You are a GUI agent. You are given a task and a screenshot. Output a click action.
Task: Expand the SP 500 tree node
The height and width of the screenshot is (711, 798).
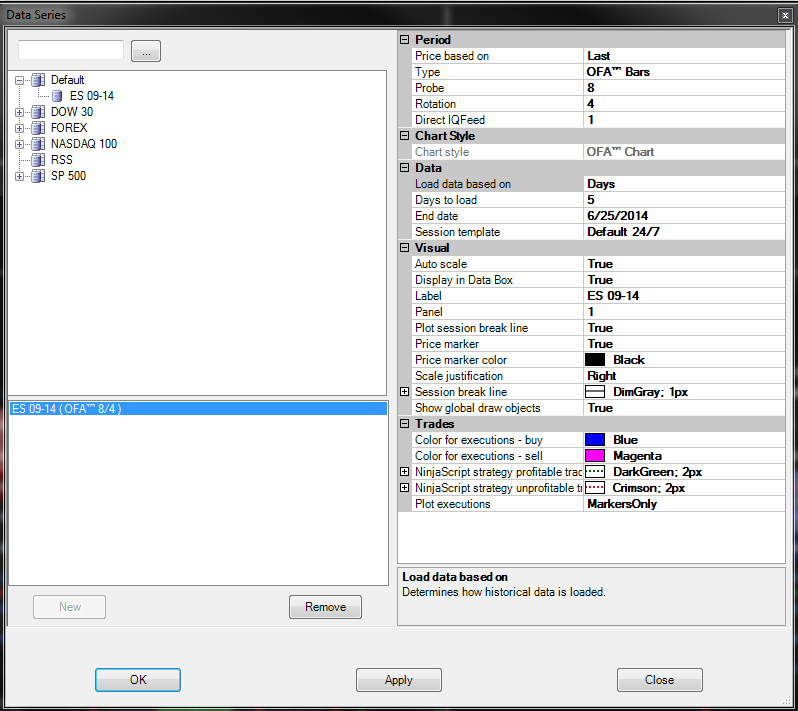(19, 177)
